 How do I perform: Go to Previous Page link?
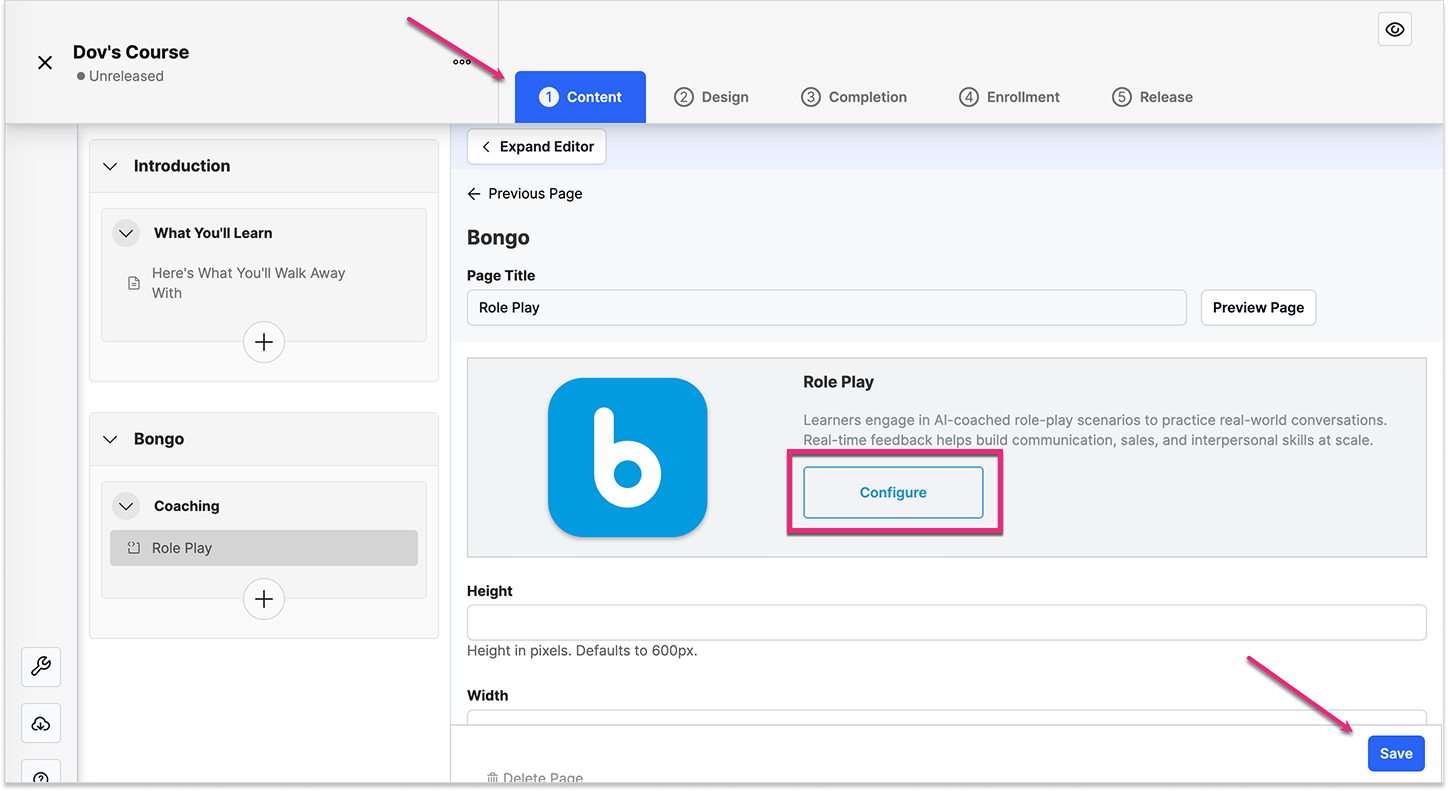(x=525, y=194)
